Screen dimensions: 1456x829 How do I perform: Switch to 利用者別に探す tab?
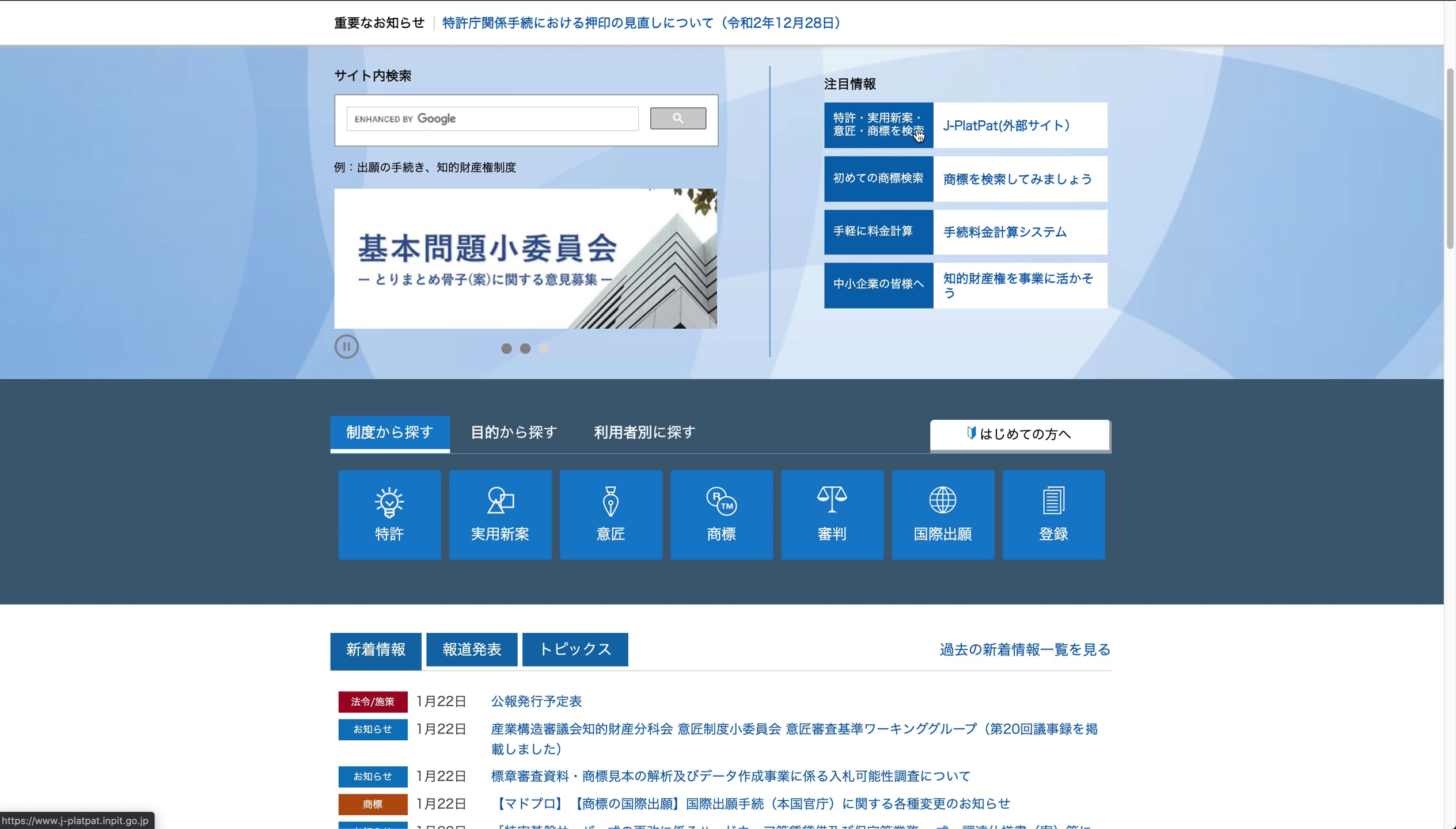pyautogui.click(x=644, y=432)
